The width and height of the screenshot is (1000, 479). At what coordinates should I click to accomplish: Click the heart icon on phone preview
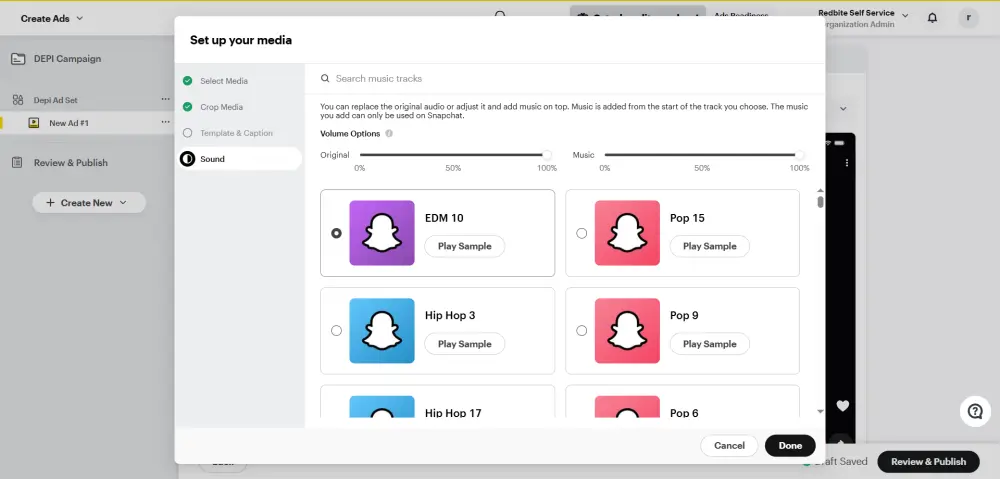(x=842, y=406)
